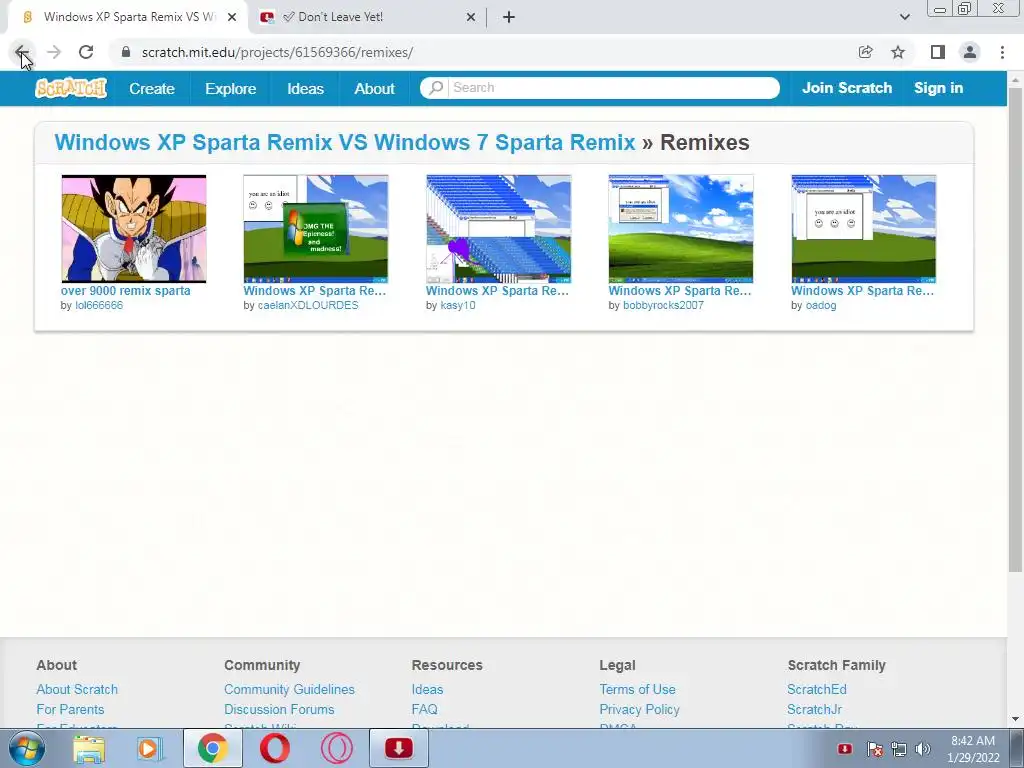
Task: Open the network tray icon
Action: click(x=899, y=749)
